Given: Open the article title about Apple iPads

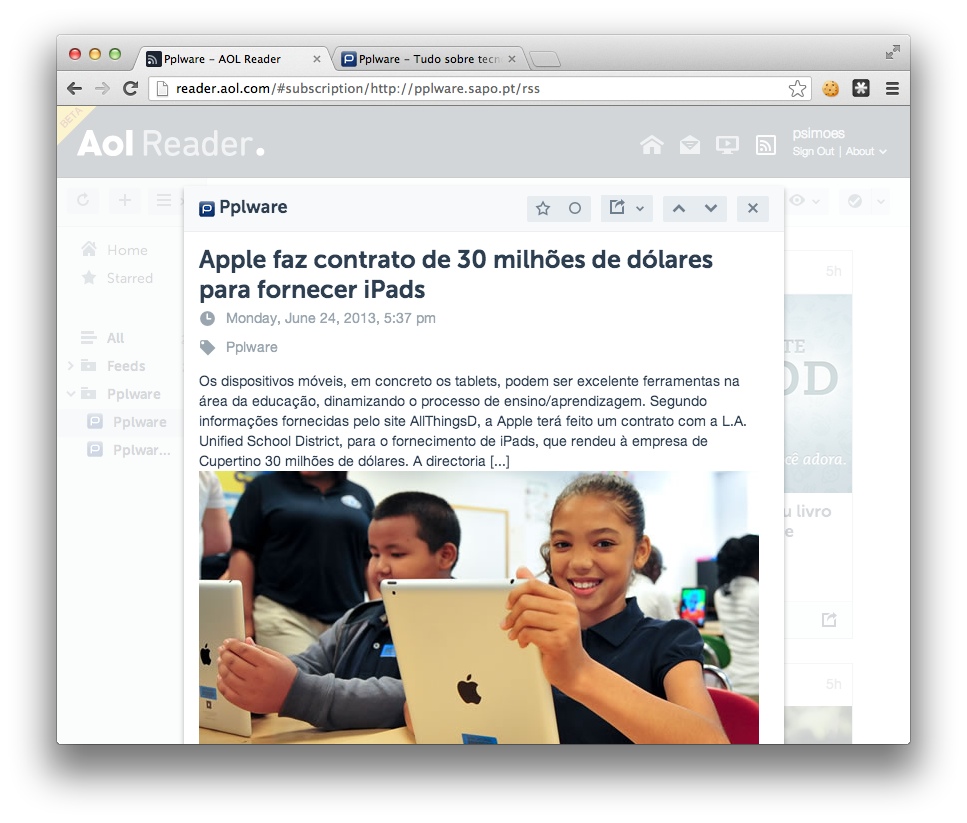Looking at the screenshot, I should [456, 273].
